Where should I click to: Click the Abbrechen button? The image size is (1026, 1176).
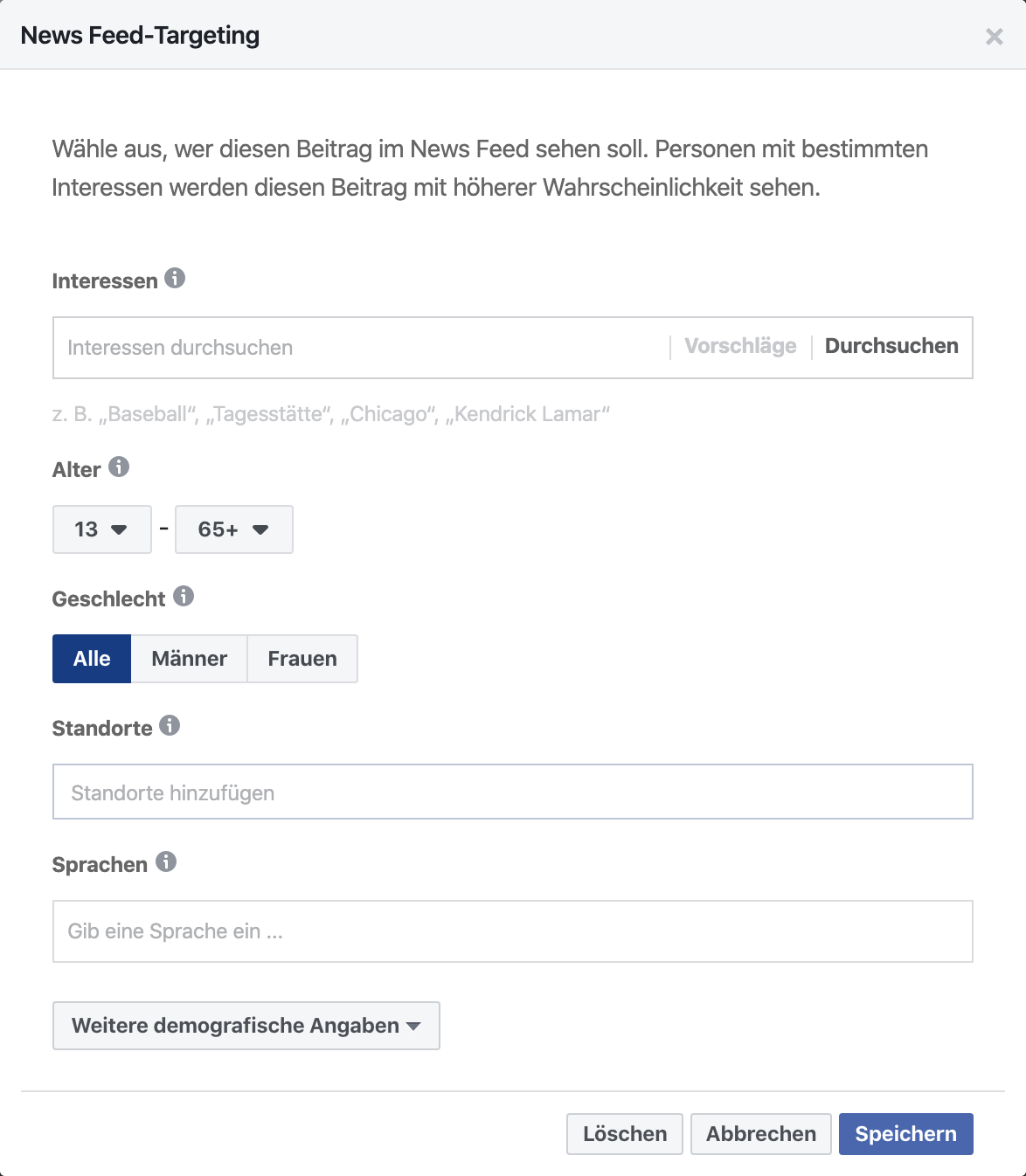[x=761, y=1134]
